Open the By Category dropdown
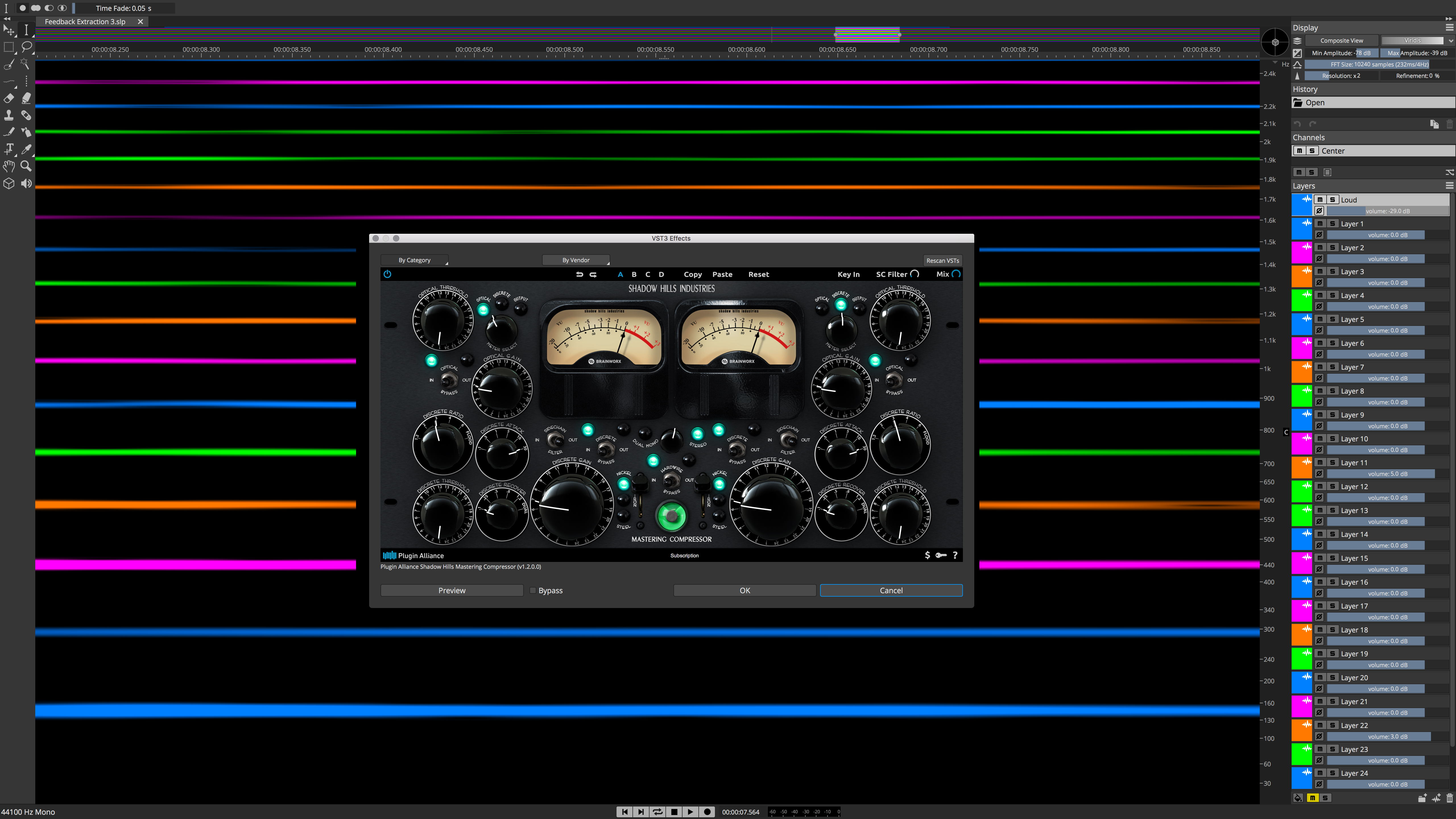This screenshot has height=819, width=1456. point(414,259)
